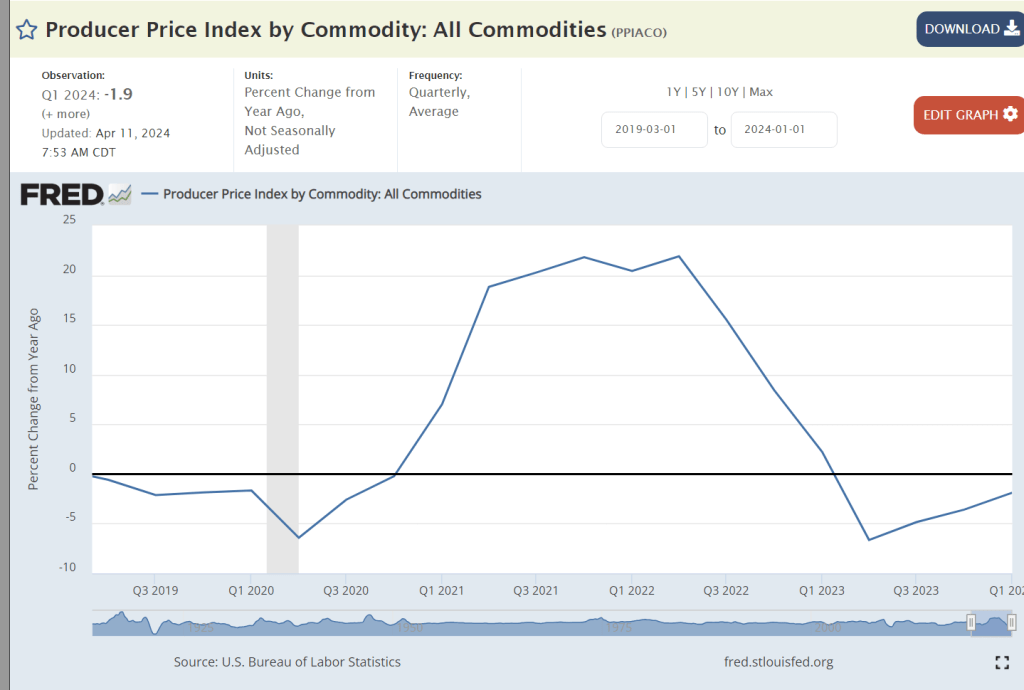Screen dimensions: 1024x690
Task: Expand the (+ more) observations link
Action: [65, 114]
